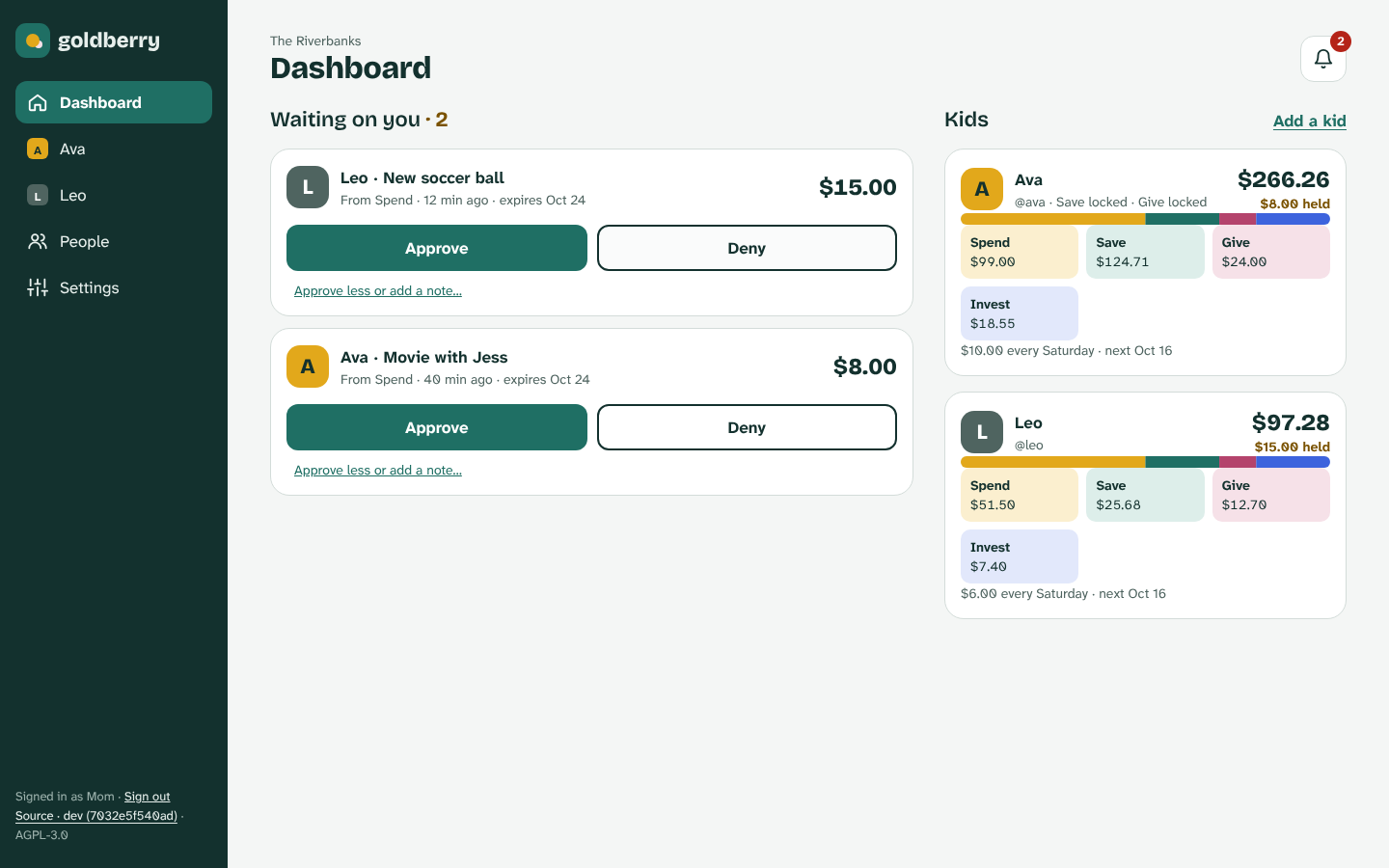Go to People in sidebar

tap(114, 241)
